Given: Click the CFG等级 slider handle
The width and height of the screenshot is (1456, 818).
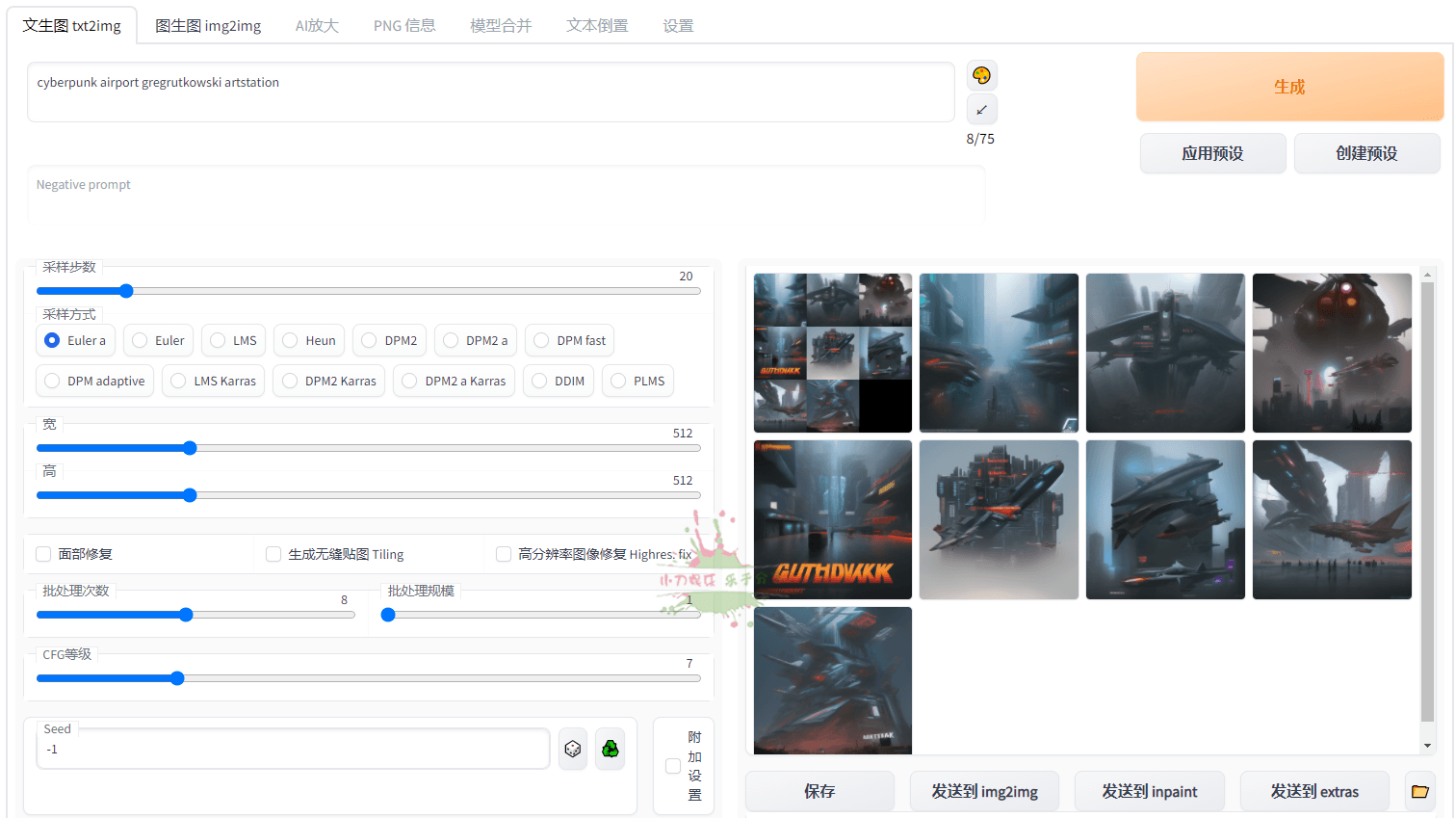Looking at the screenshot, I should coord(177,678).
